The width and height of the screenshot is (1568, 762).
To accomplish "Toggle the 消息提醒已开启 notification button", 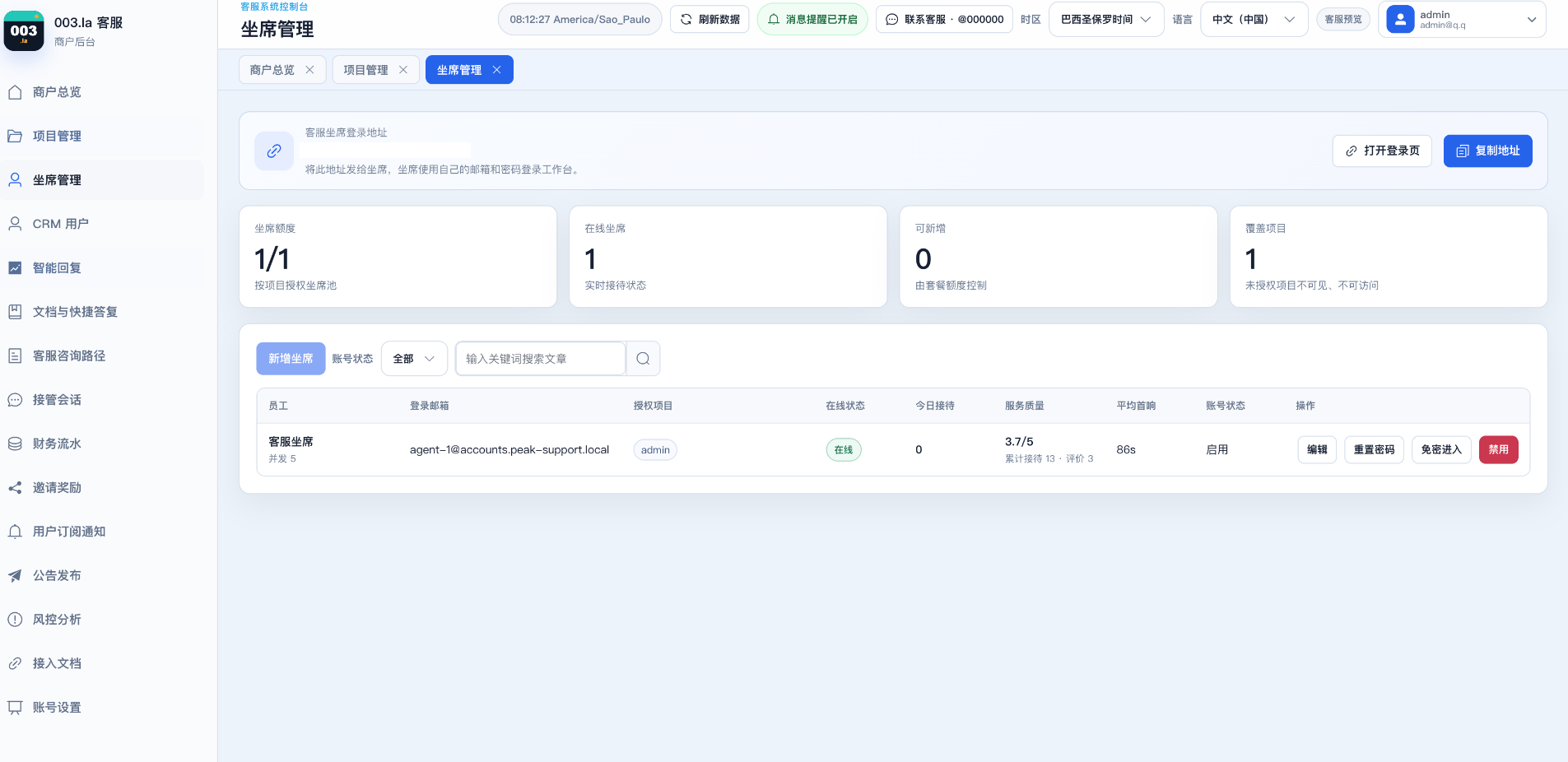I will [812, 19].
